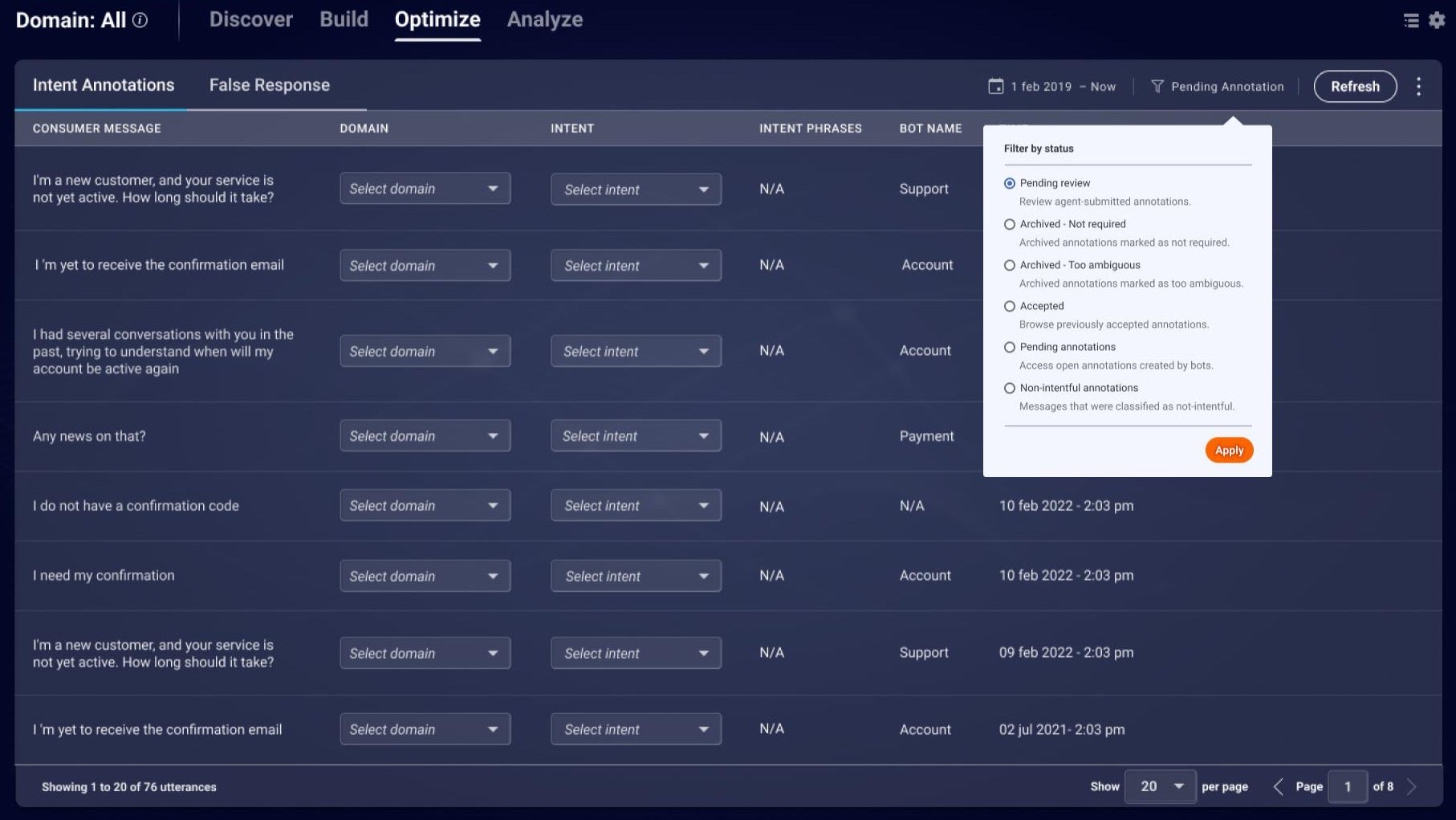
Task: Click the calendar icon for date range
Action: (995, 86)
